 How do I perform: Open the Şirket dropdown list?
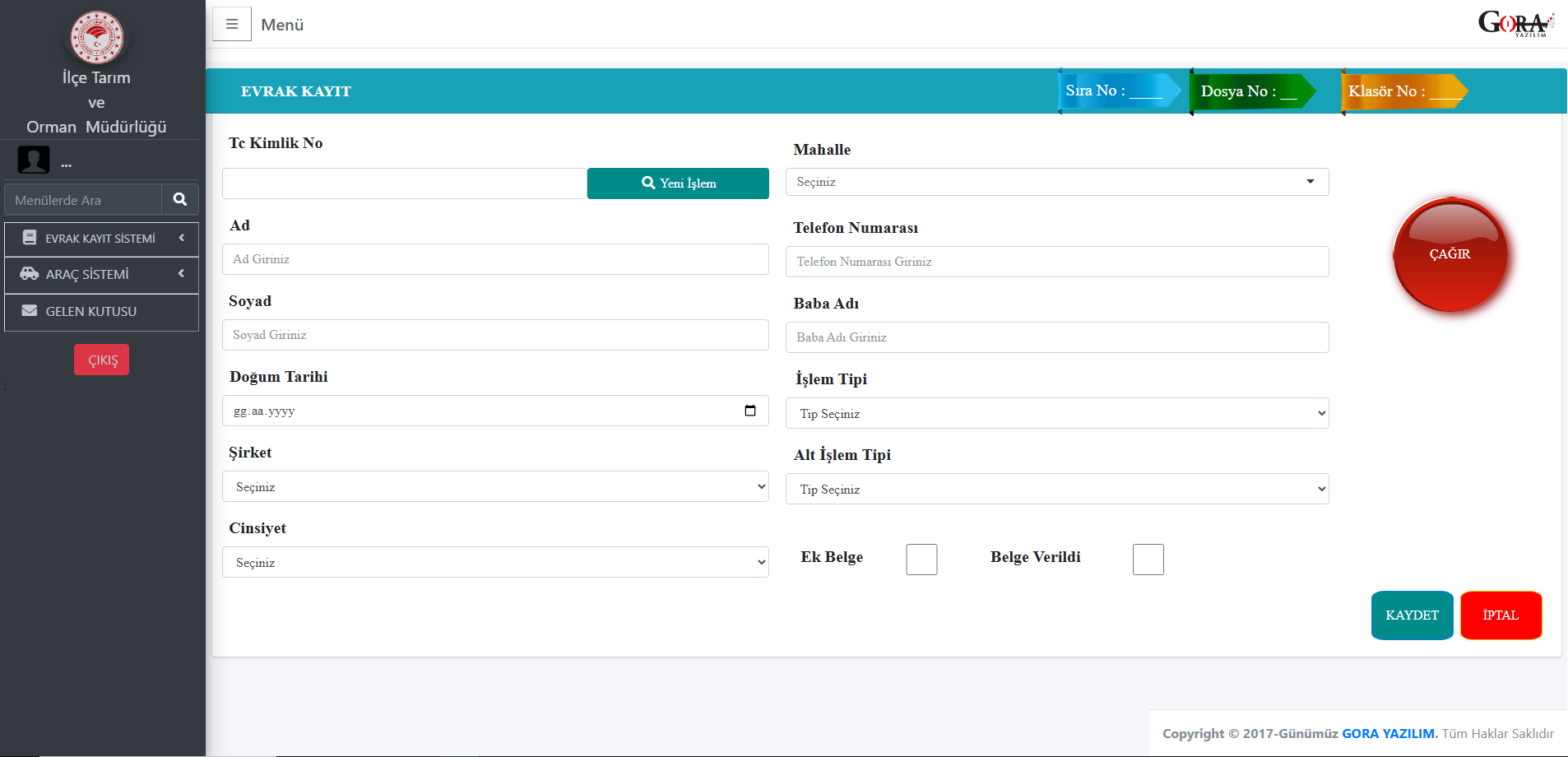point(495,487)
